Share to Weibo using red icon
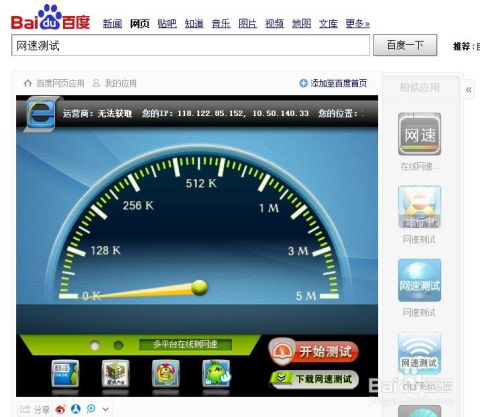The height and width of the screenshot is (417, 480). [x=61, y=409]
